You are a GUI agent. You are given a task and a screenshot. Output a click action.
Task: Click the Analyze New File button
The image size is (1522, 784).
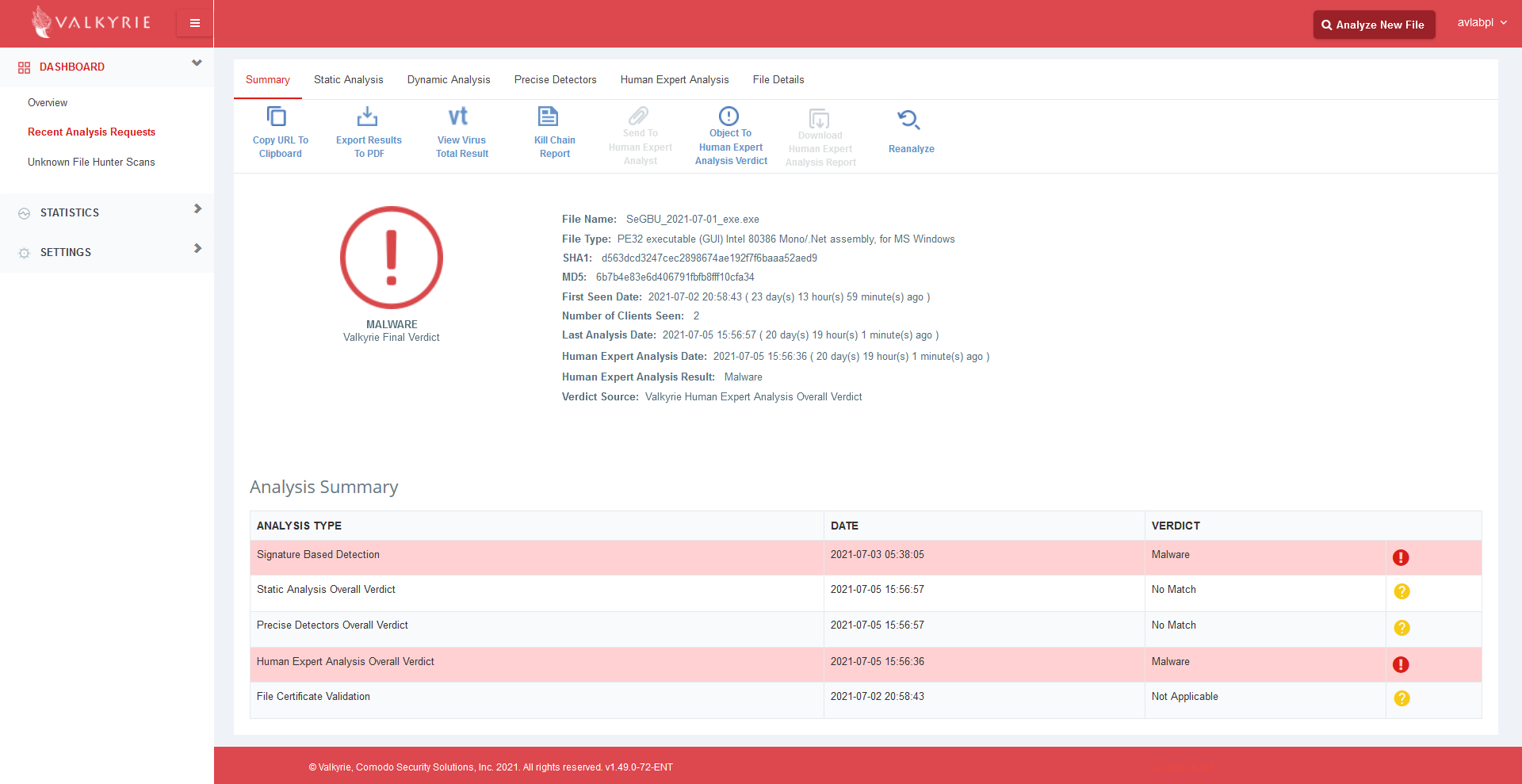pos(1374,25)
